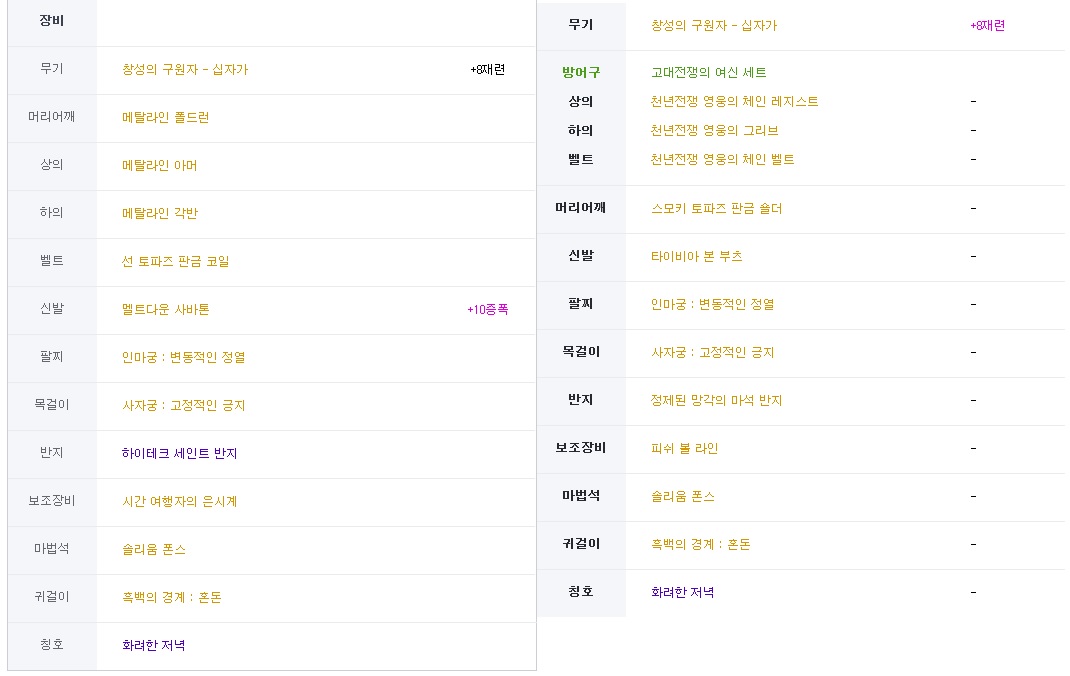Select 천년전쟁 영웅의 체인 레지스트

pyautogui.click(x=734, y=102)
